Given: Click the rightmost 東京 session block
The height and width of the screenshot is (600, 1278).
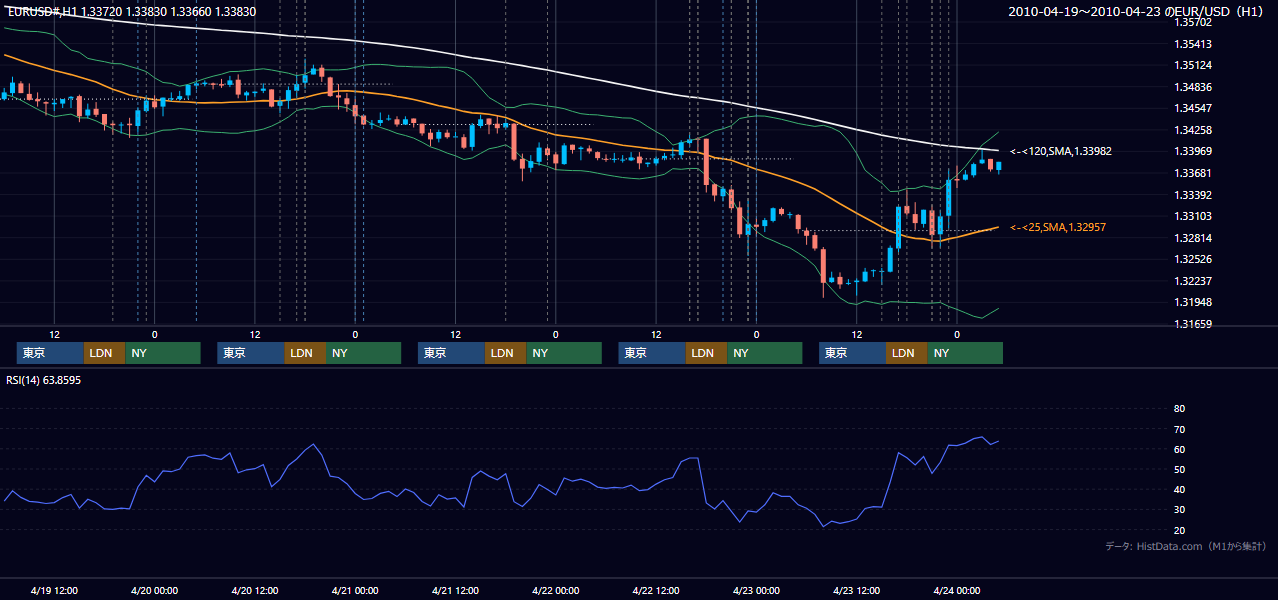Looking at the screenshot, I should (x=852, y=353).
